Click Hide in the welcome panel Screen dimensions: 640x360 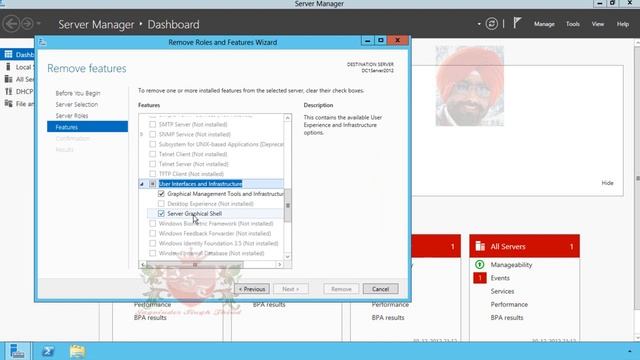coord(607,183)
